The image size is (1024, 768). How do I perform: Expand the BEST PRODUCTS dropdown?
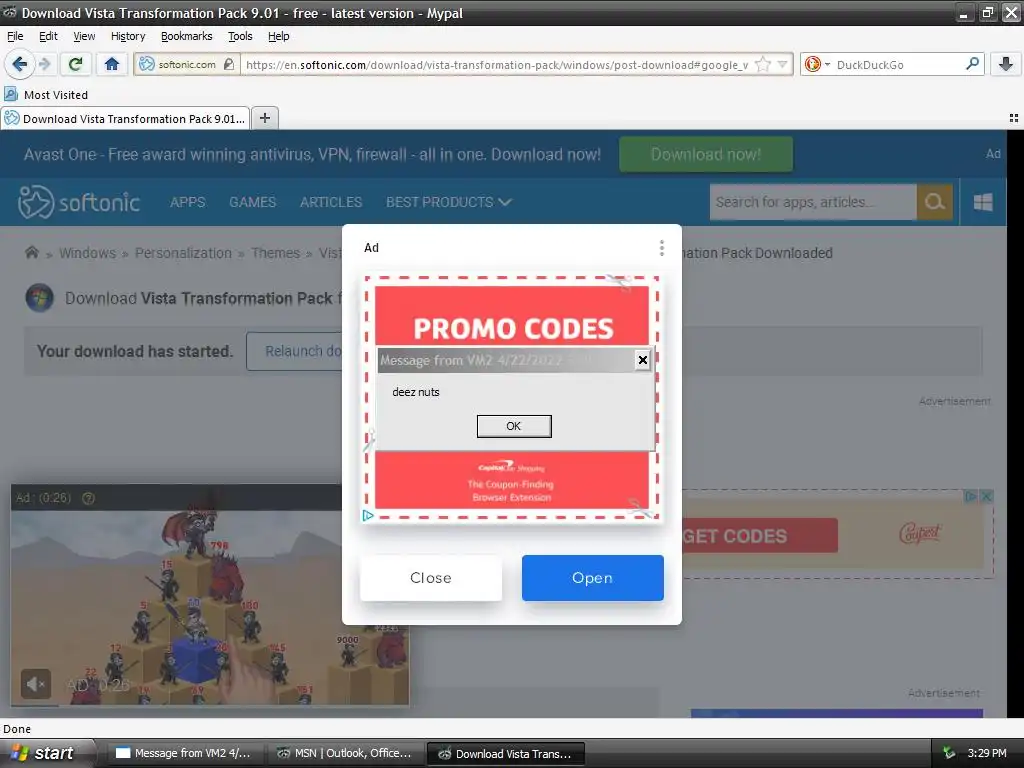coord(449,202)
